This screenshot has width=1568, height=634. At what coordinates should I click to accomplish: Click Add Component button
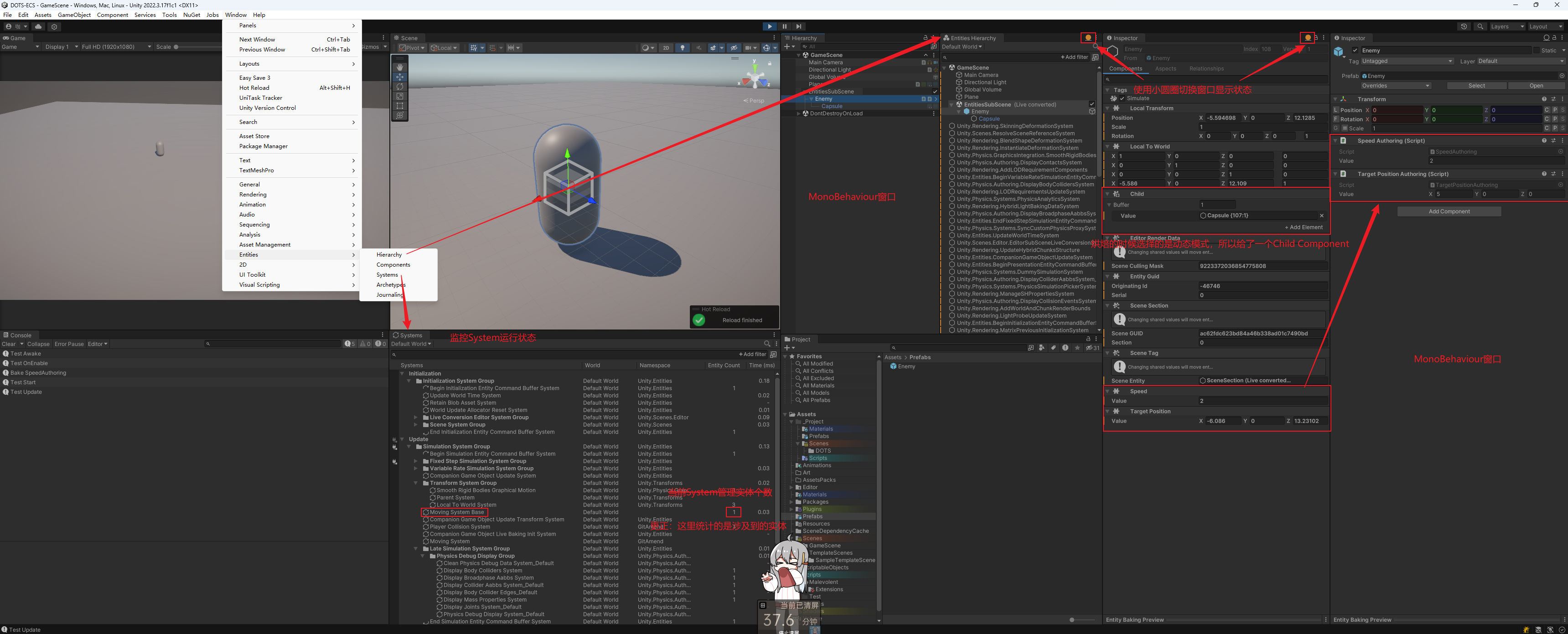click(1449, 212)
